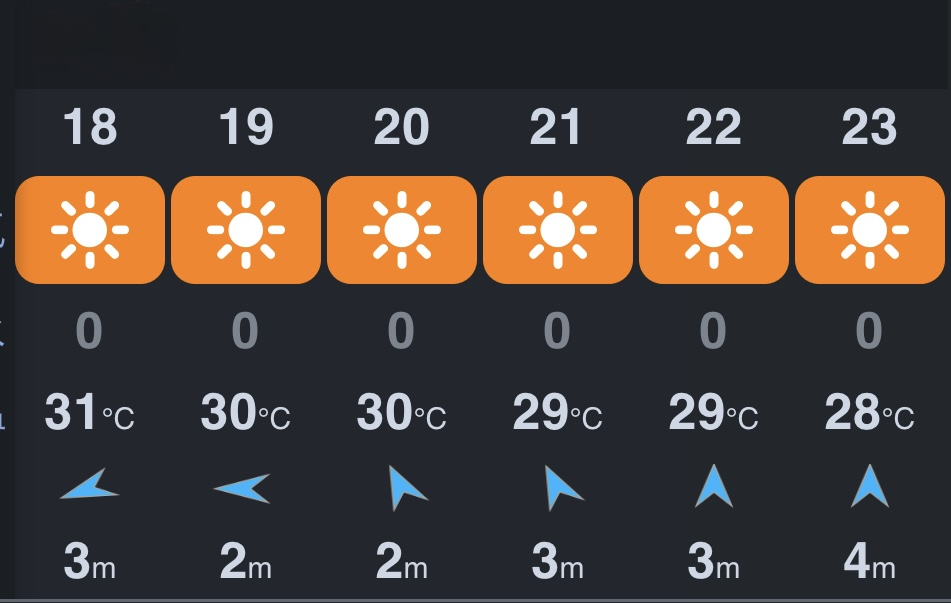Click the 31°C temperature reading
This screenshot has height=603, width=951.
(89, 413)
